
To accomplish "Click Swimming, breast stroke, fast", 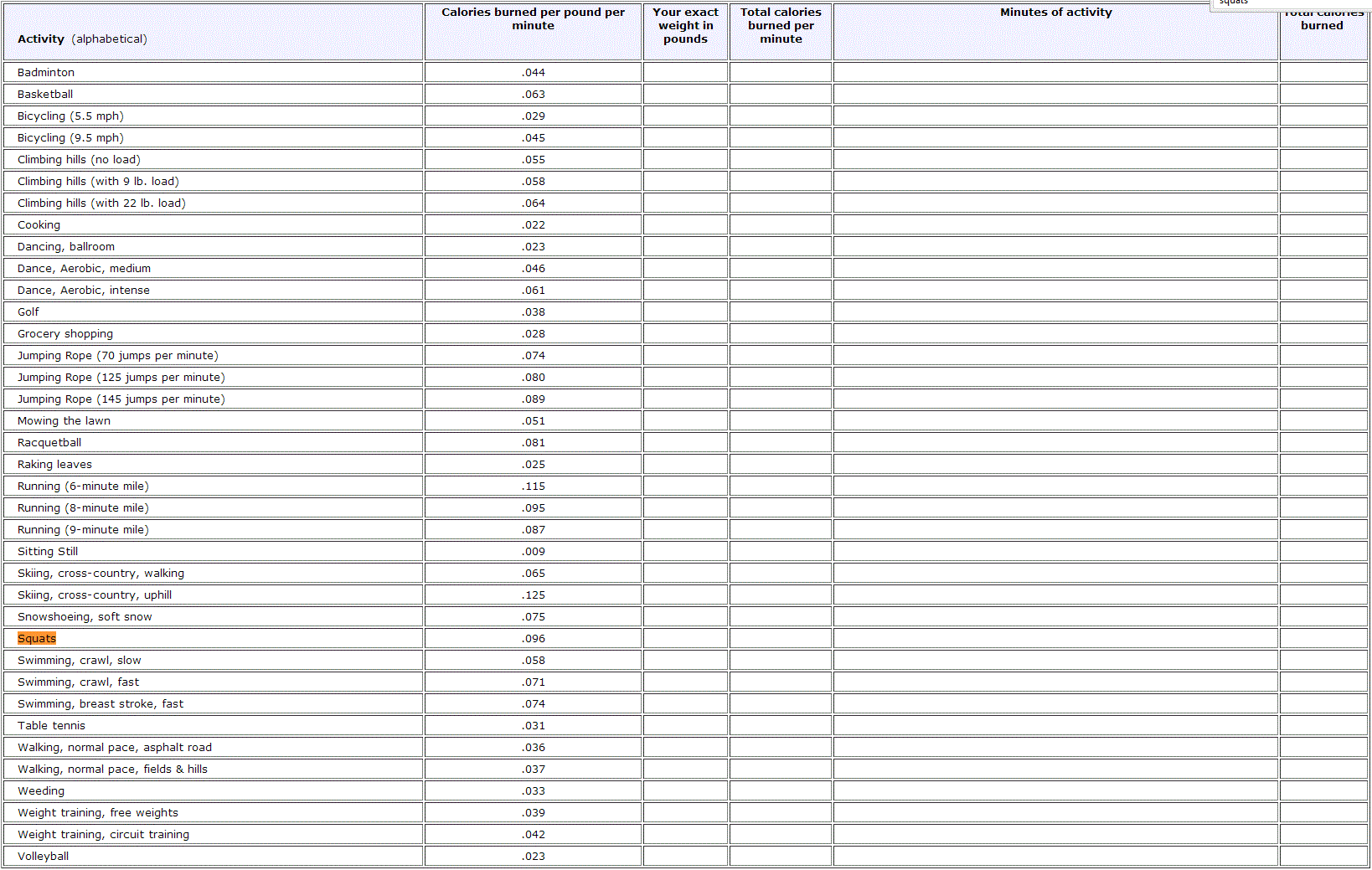I will point(101,703).
